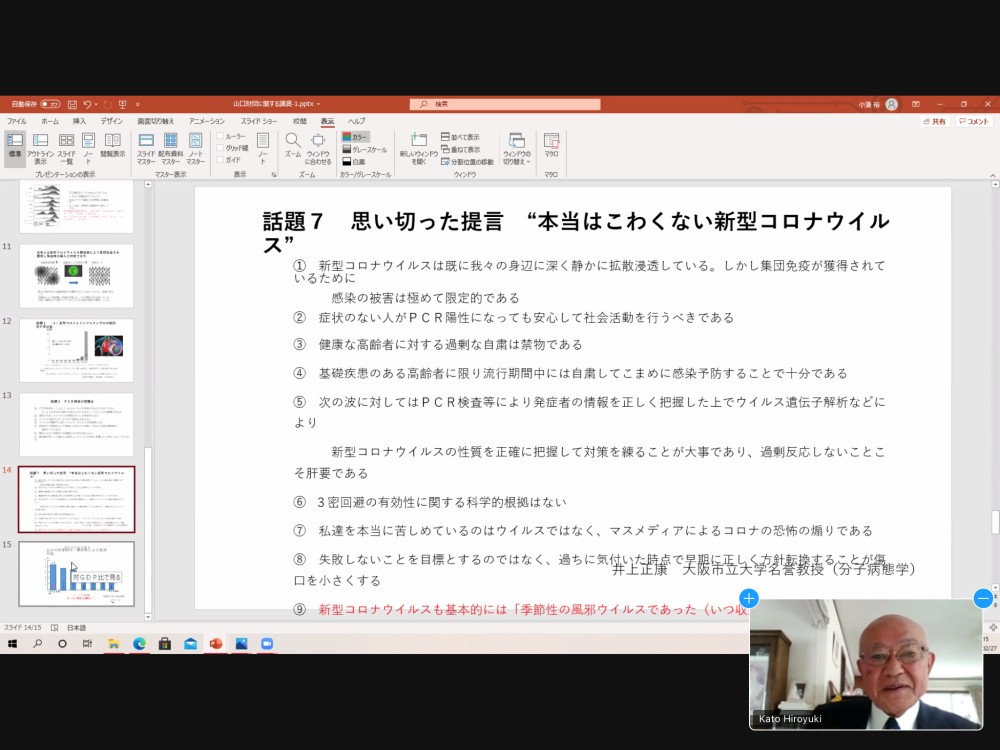Switch to Reading view (閲覧表示)
Screen dimensions: 1000x750
coord(113,145)
